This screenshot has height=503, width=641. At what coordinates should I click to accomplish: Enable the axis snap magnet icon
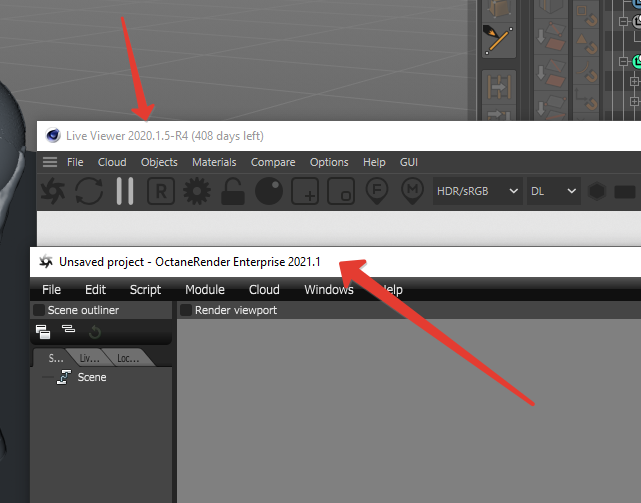tap(586, 100)
